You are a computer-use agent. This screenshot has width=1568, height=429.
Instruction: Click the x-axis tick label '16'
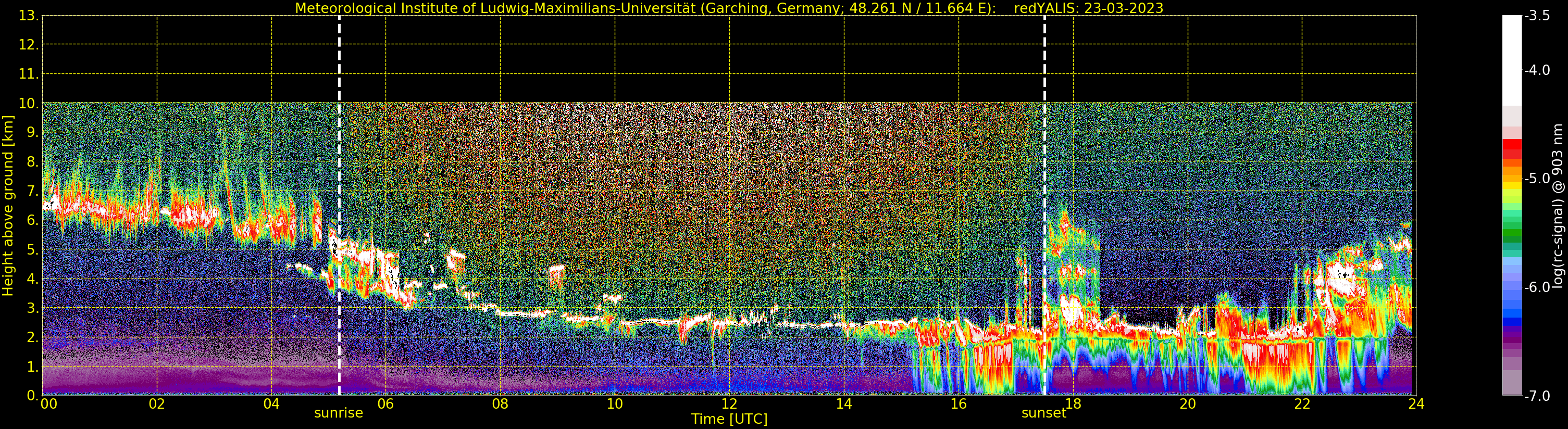point(959,404)
